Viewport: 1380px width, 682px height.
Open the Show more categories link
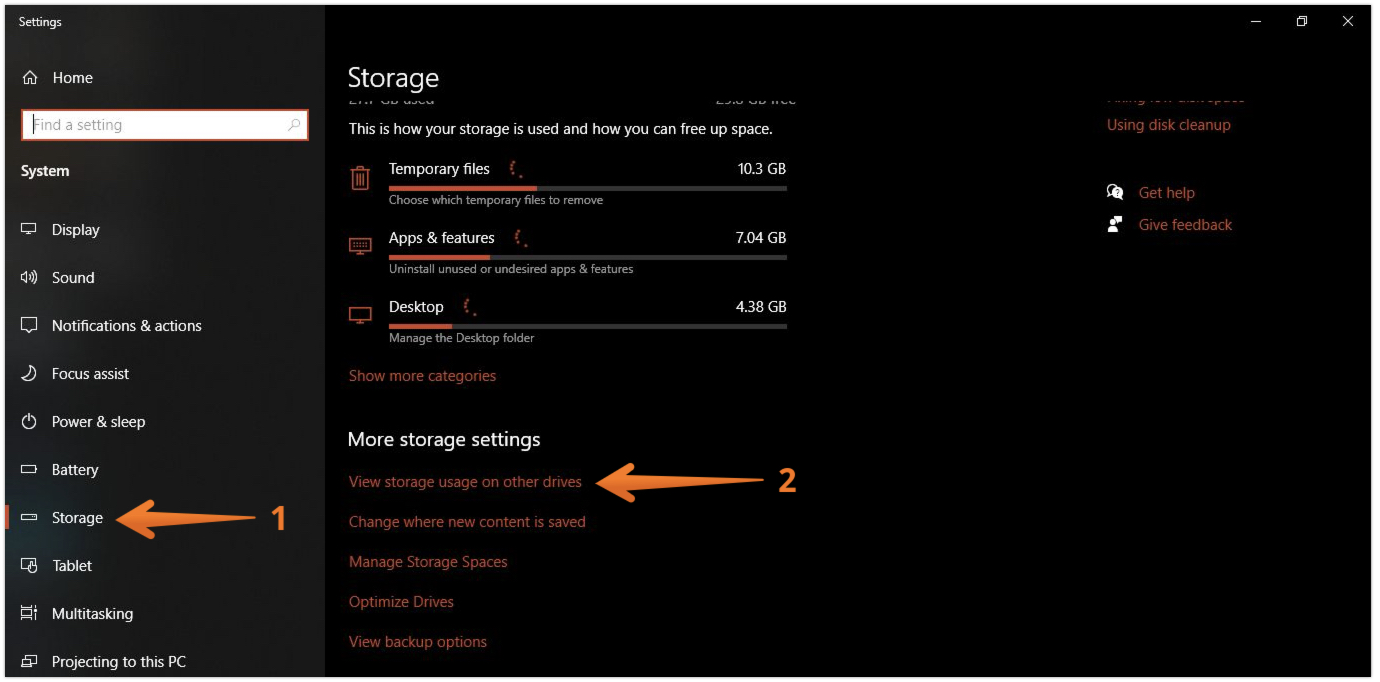point(422,375)
